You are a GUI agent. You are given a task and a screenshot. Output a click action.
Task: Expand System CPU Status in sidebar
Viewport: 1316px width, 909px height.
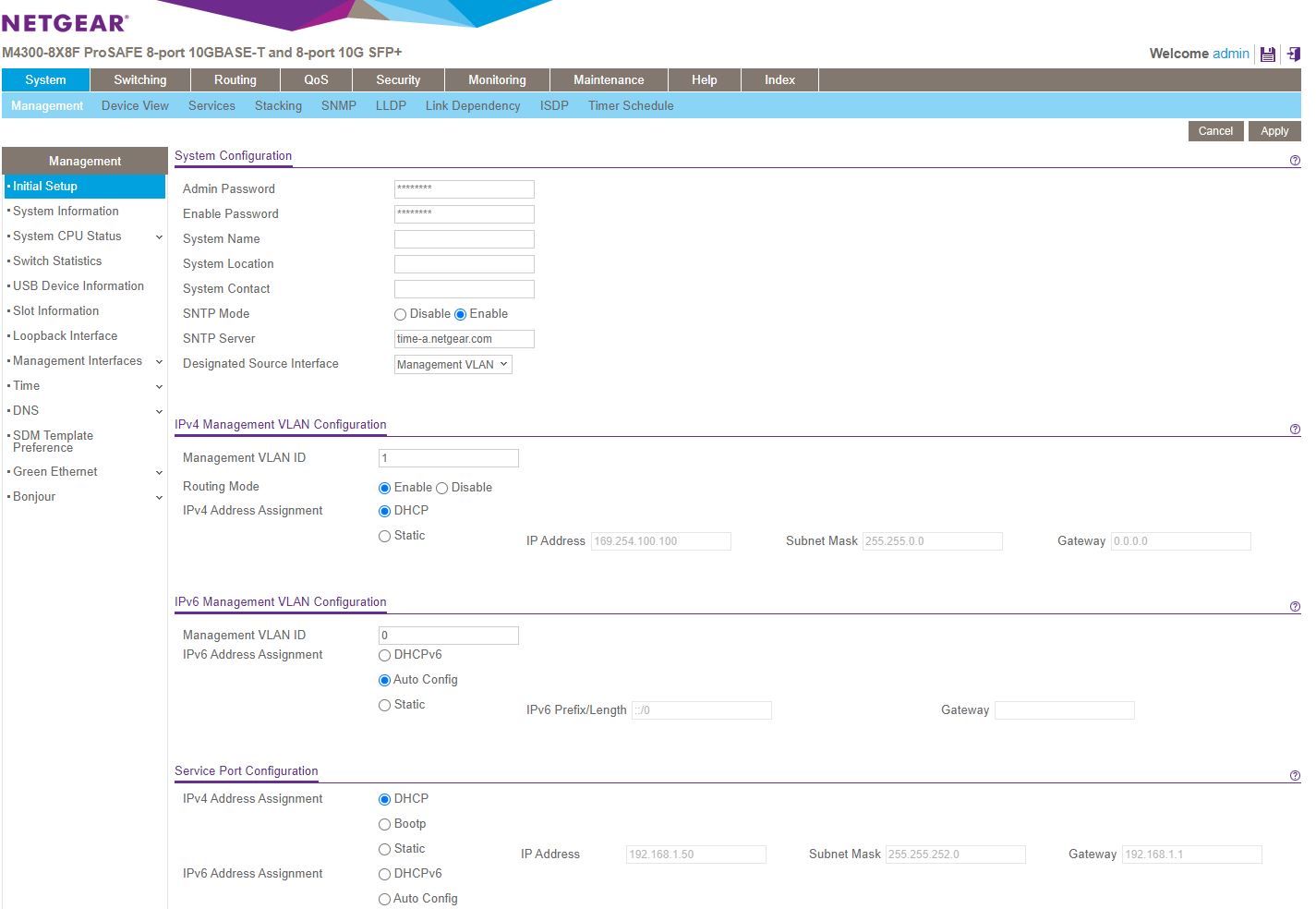[x=159, y=237]
